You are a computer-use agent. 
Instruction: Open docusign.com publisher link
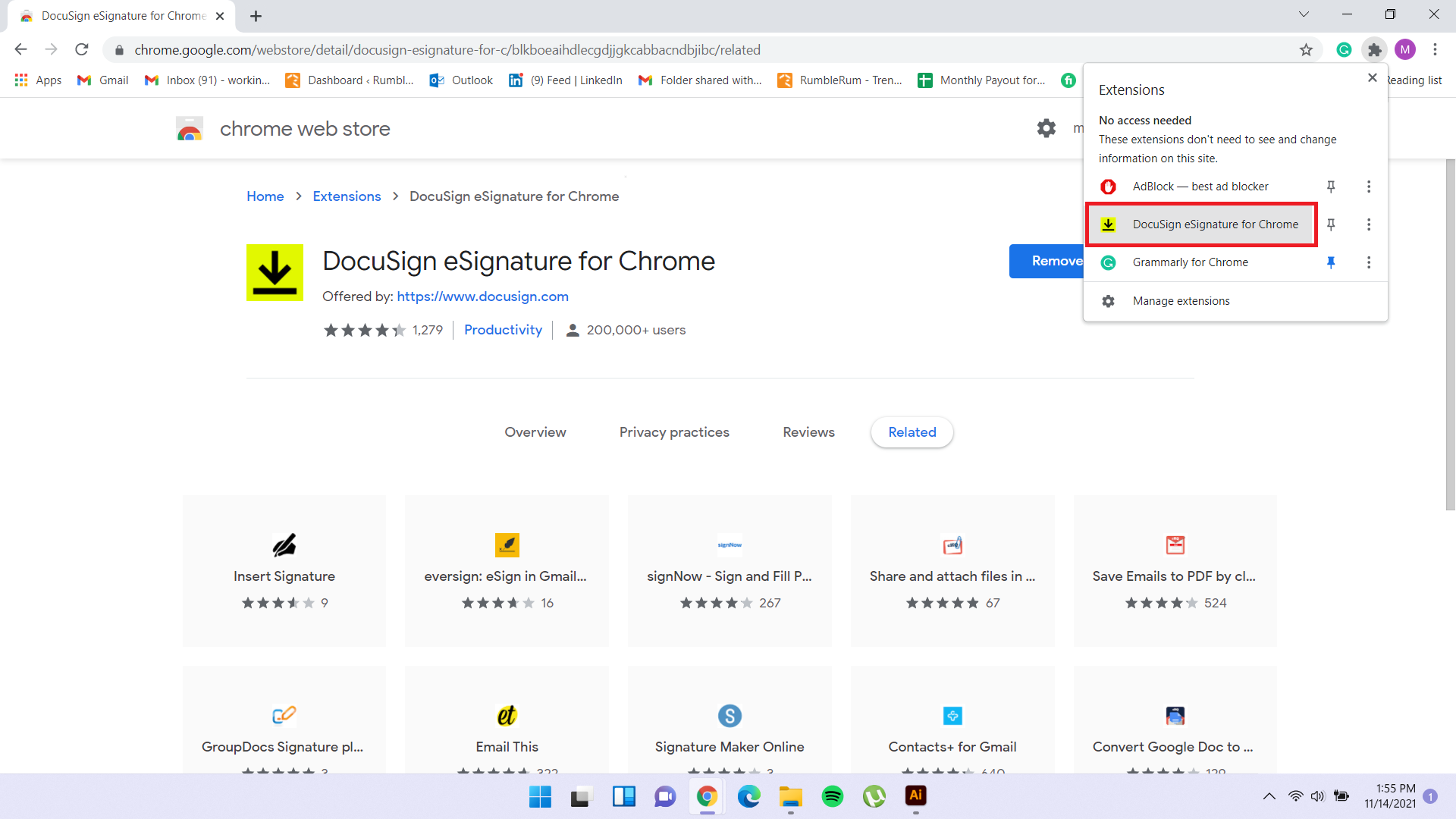coord(482,297)
